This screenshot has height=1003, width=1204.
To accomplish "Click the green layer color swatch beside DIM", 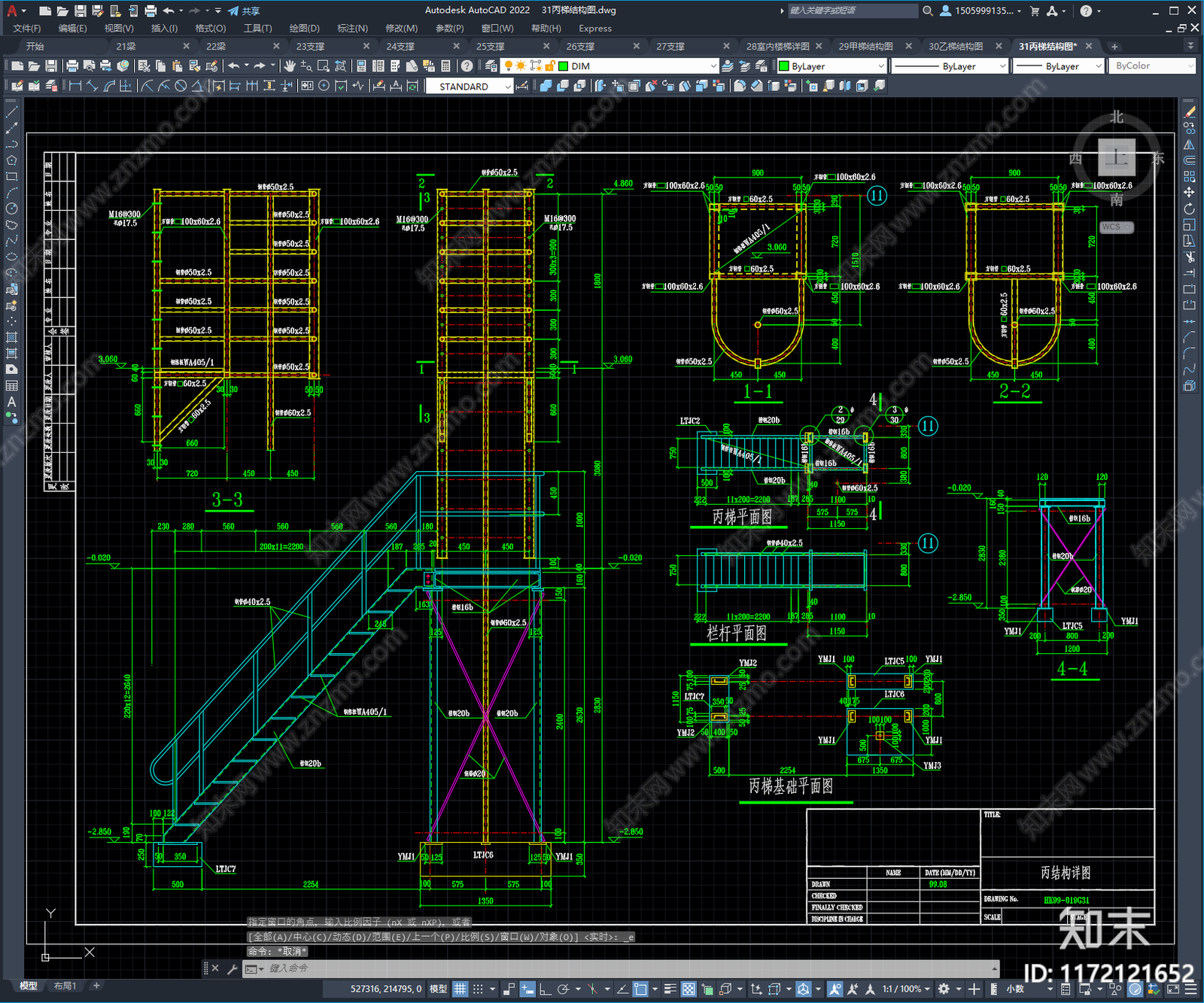I will point(563,66).
